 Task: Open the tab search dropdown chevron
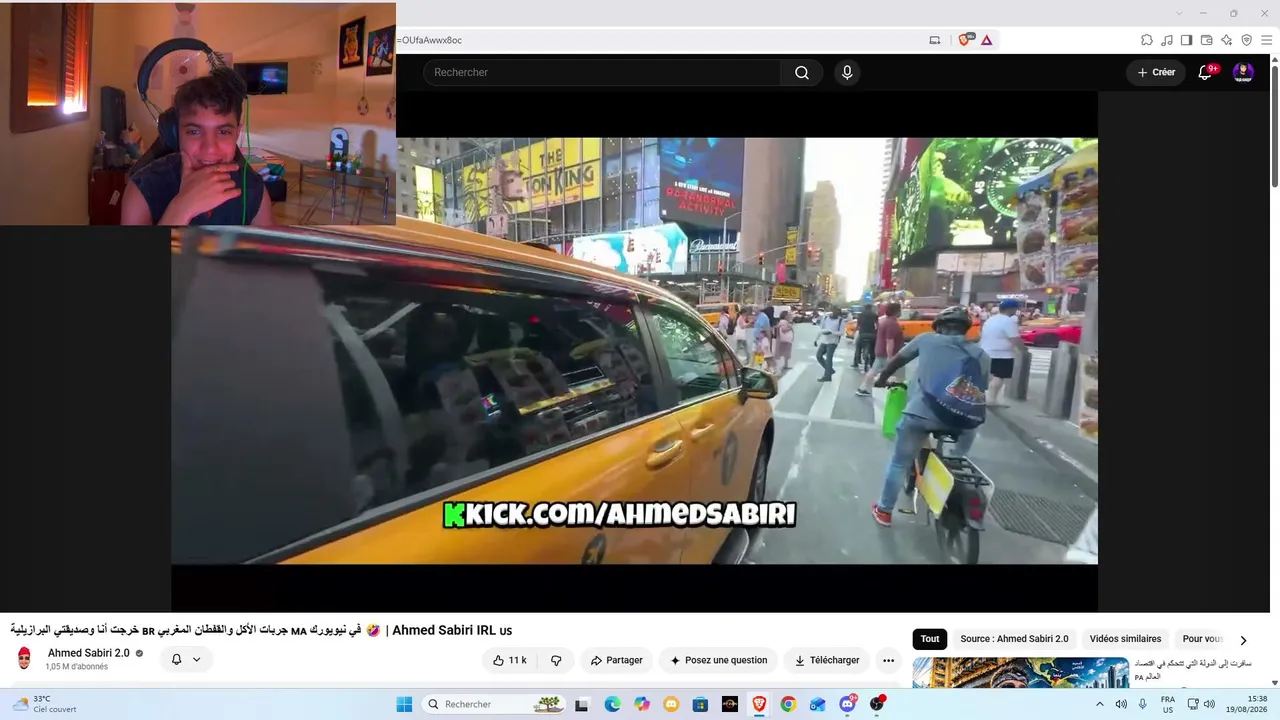1179,13
